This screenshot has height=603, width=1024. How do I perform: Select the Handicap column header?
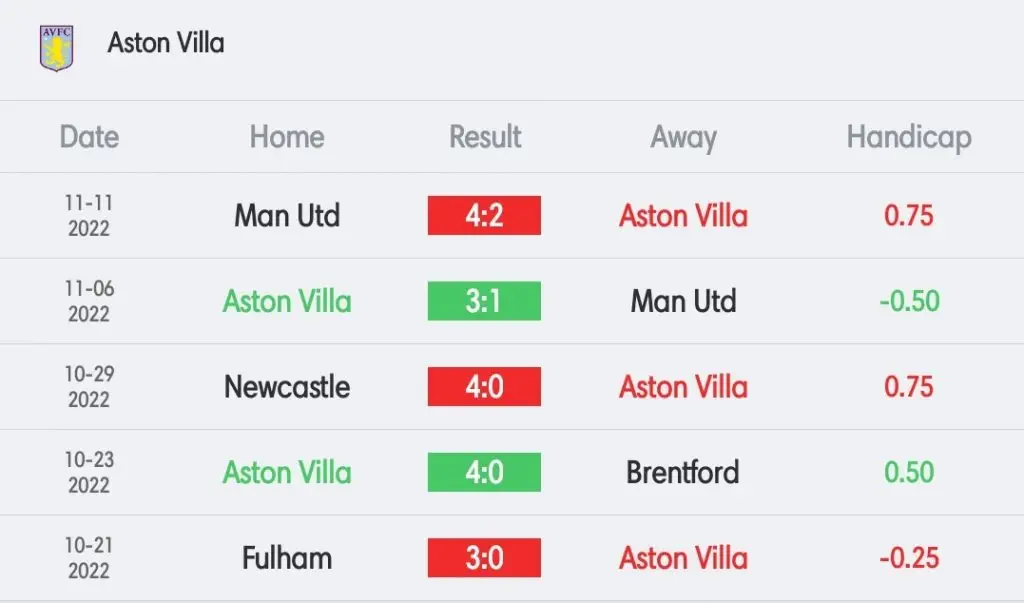pos(909,139)
